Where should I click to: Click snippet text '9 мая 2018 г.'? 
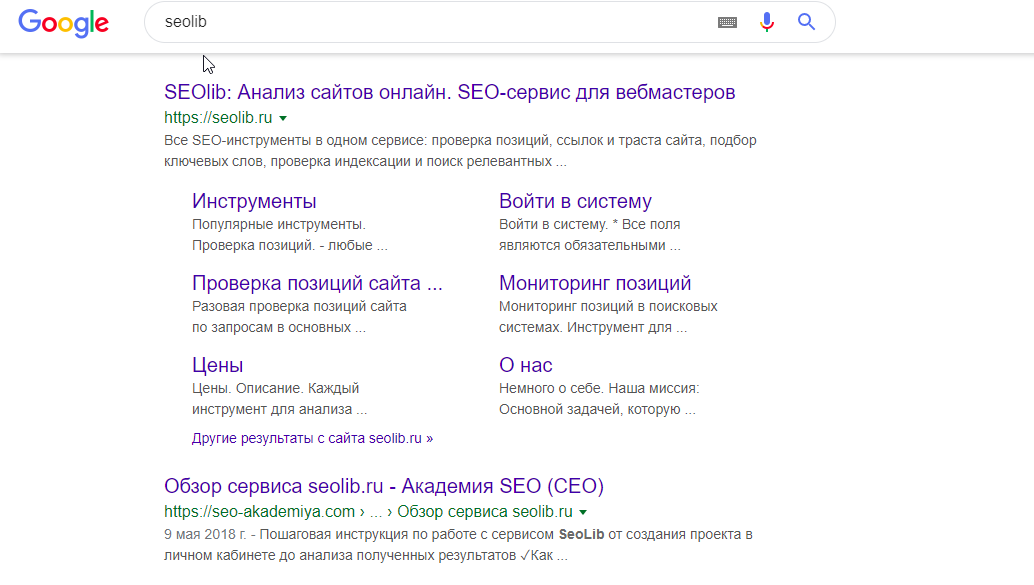click(205, 534)
